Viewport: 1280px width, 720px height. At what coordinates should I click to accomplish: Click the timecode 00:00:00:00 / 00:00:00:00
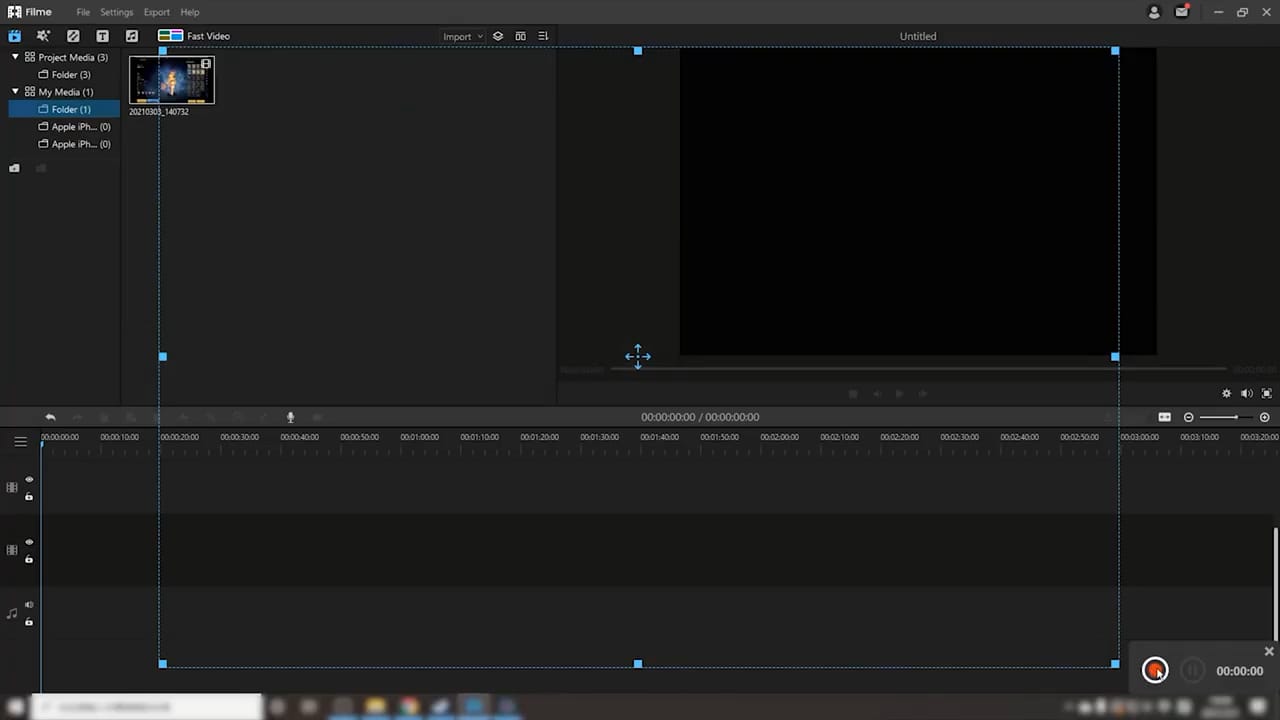(x=700, y=417)
